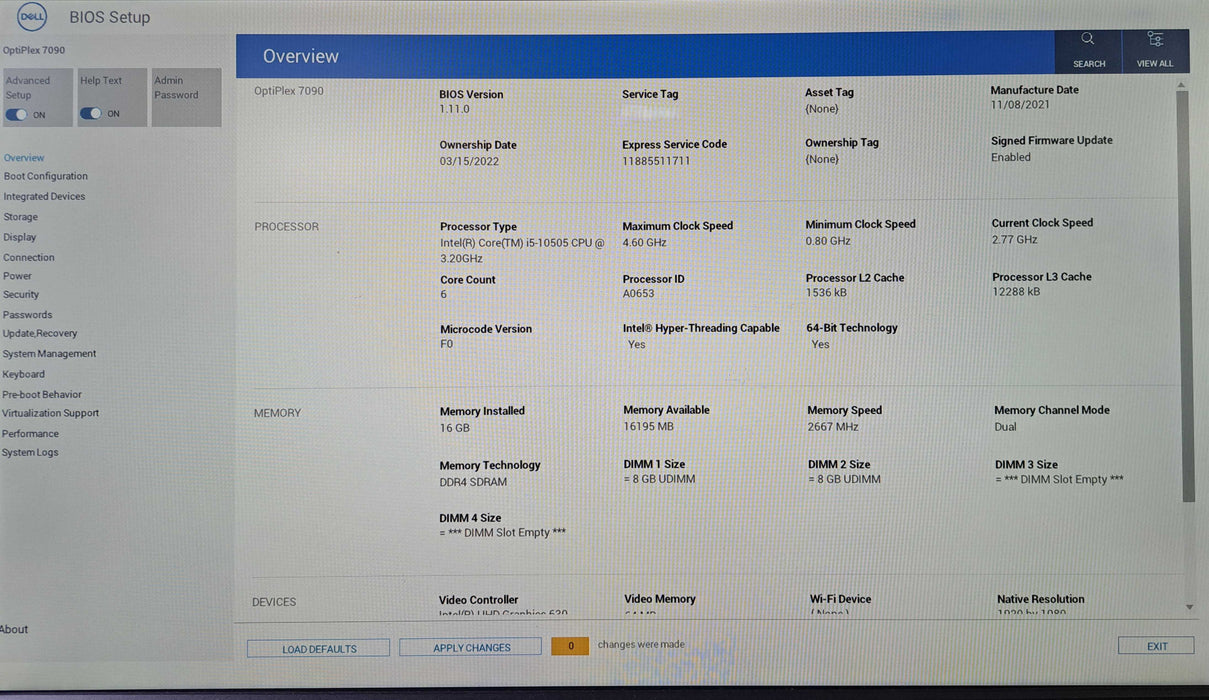
Task: Go to Storage settings
Action: coord(20,217)
